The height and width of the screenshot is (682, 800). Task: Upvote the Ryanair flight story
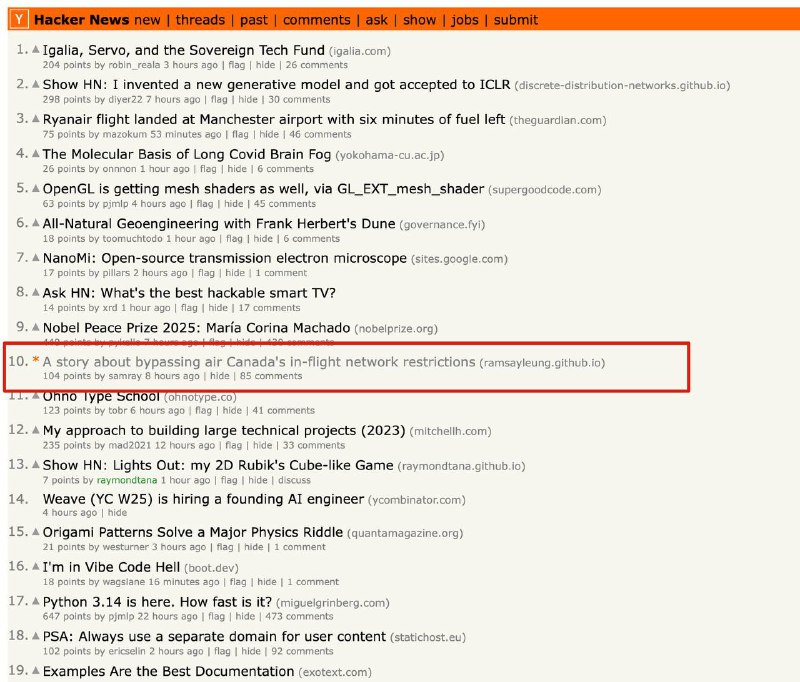click(x=36, y=119)
